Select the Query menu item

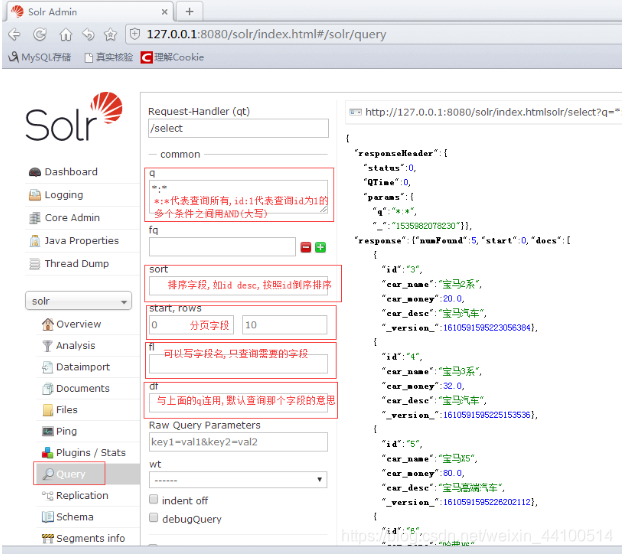pos(69,474)
